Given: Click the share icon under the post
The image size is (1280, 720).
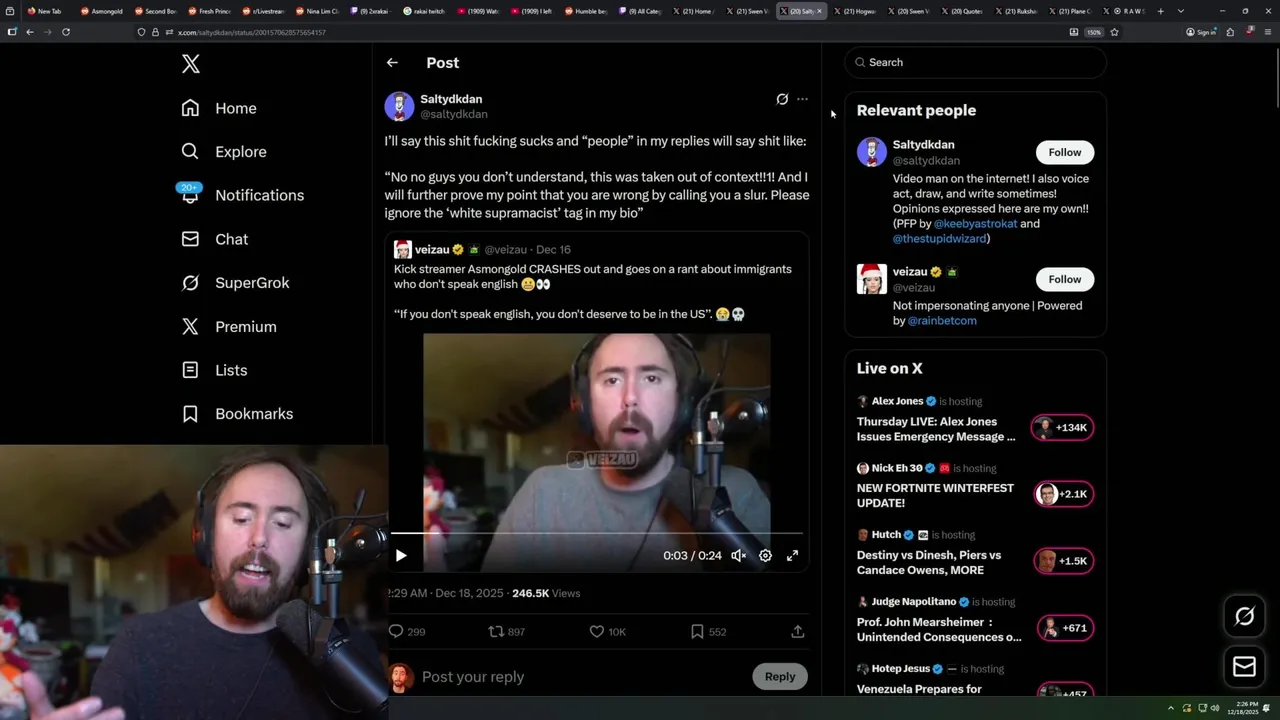Looking at the screenshot, I should (x=797, y=631).
